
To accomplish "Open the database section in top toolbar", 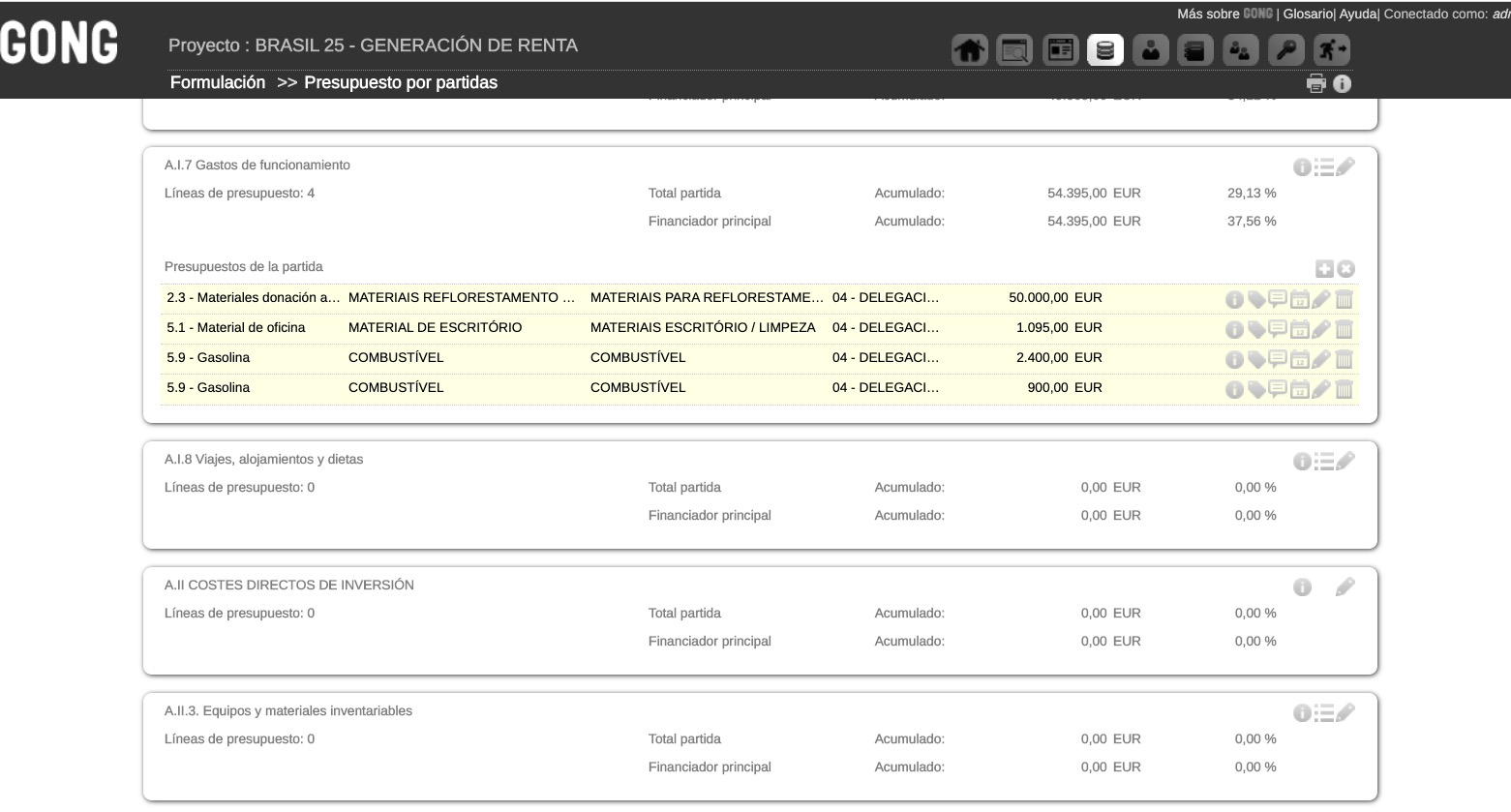I will [x=1104, y=50].
